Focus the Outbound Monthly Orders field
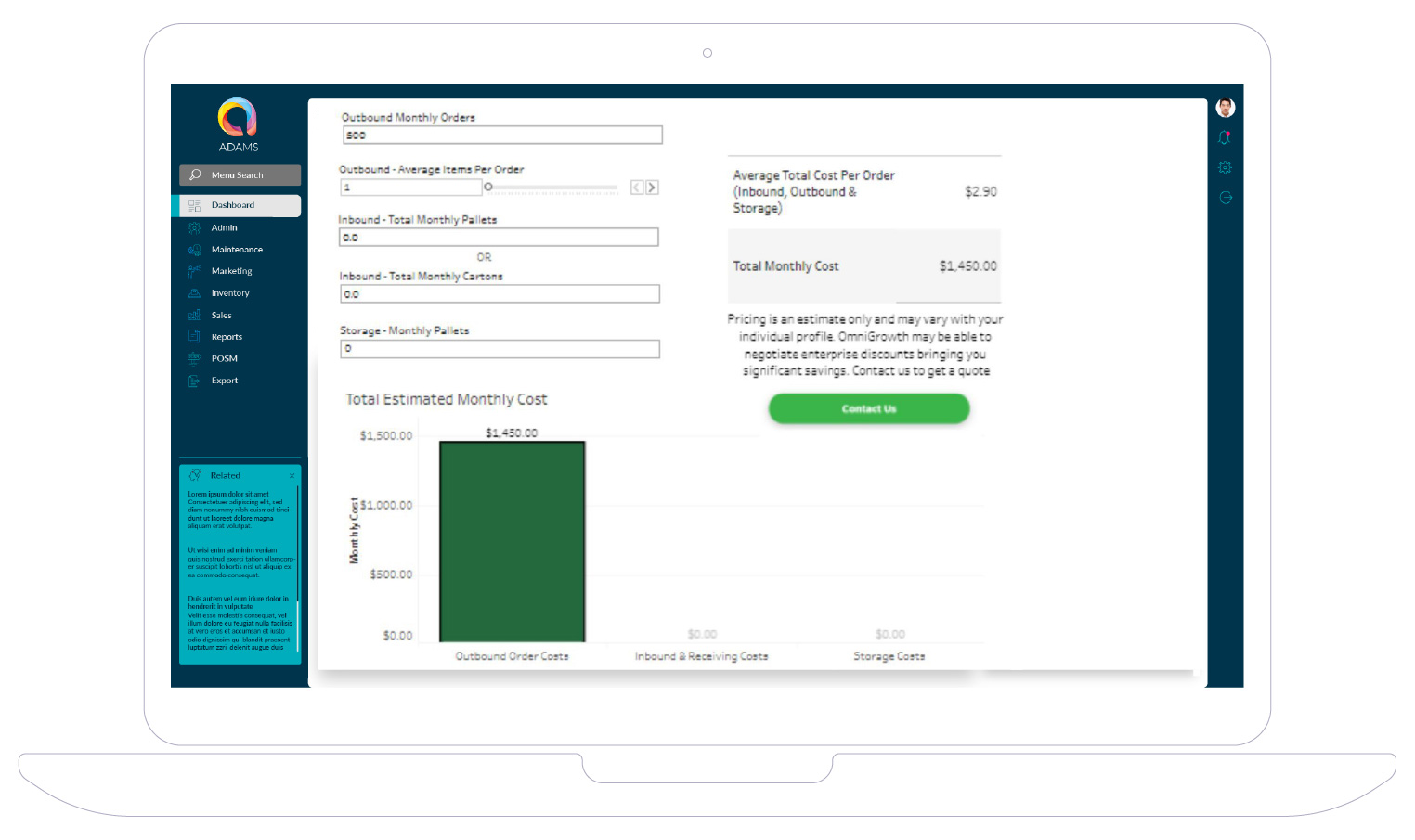 [501, 136]
